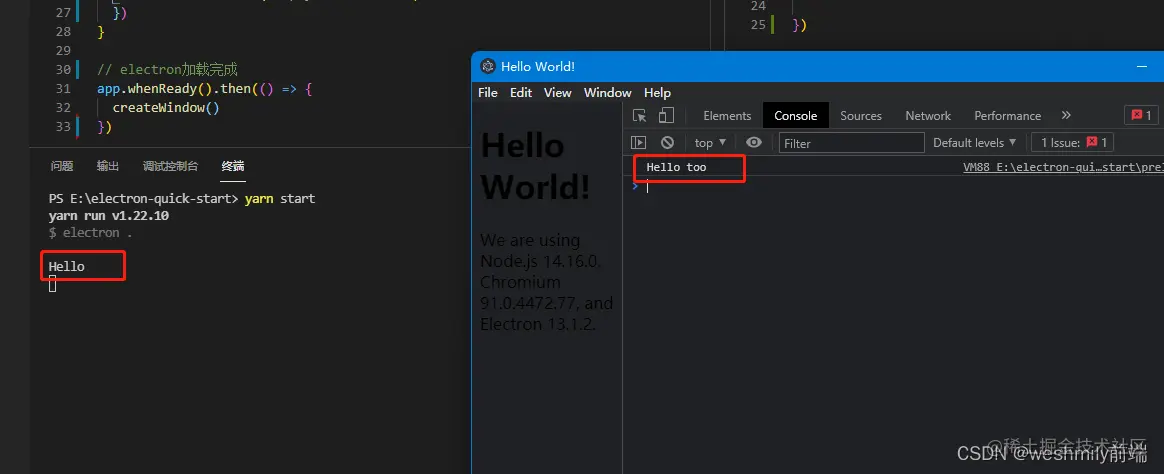Open the 调试控制台 panel tab in VS Code
The image size is (1164, 474).
pos(170,166)
